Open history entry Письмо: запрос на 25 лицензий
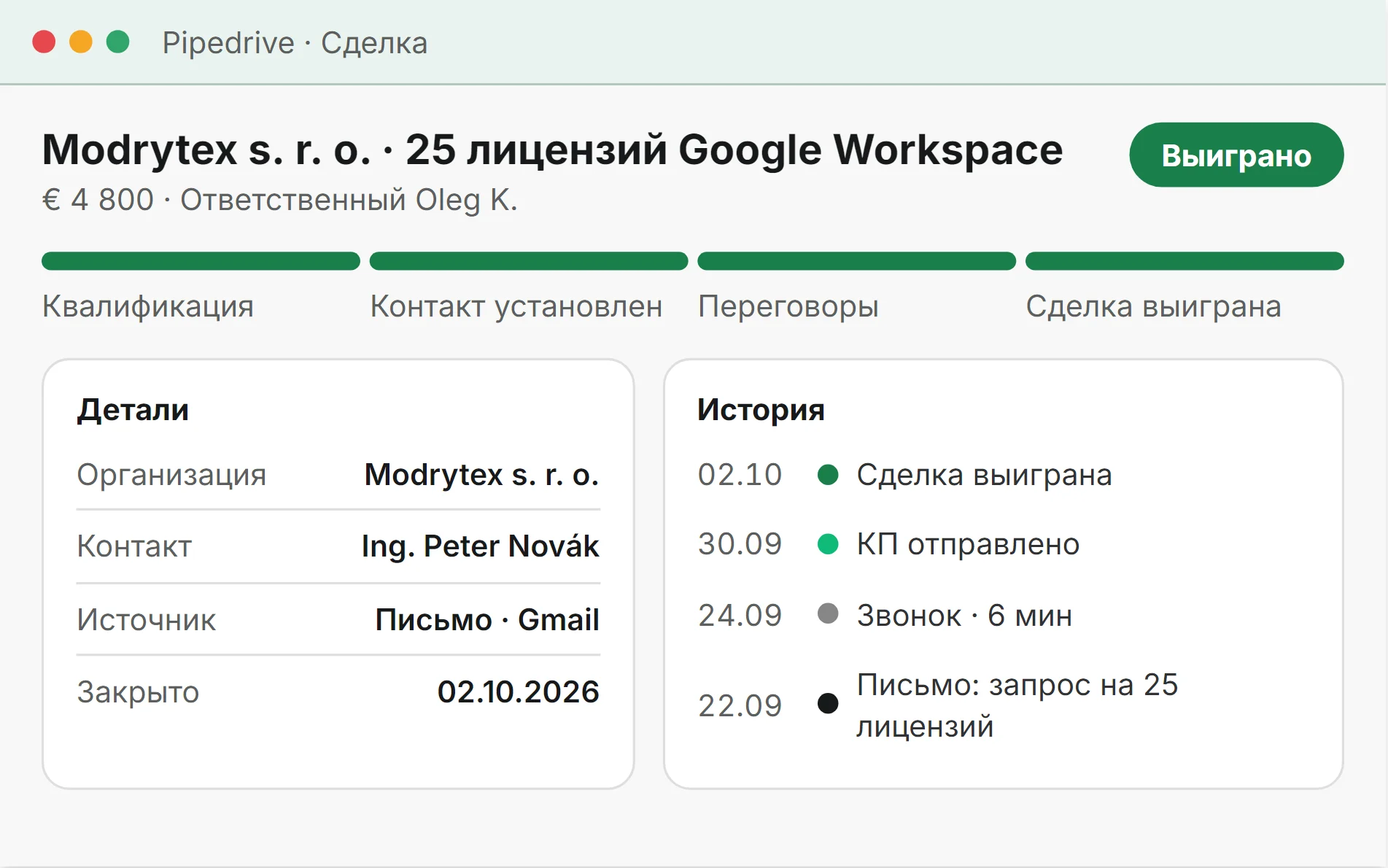 (x=1017, y=705)
